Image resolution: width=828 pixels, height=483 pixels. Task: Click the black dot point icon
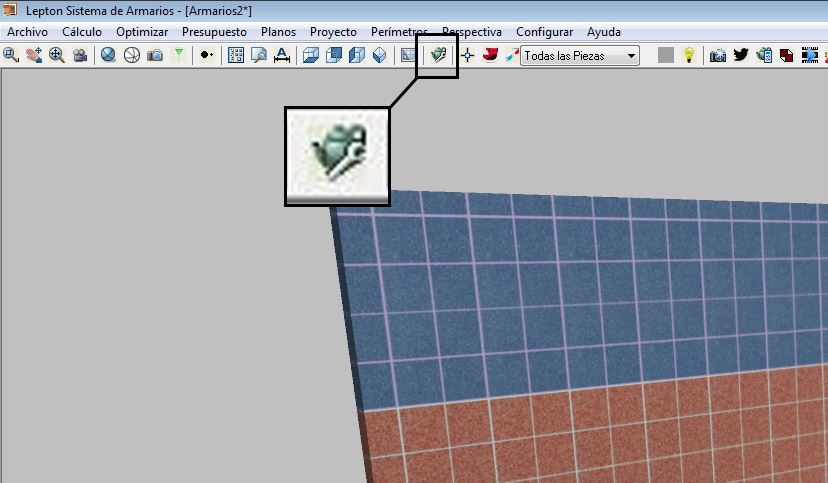pyautogui.click(x=206, y=55)
